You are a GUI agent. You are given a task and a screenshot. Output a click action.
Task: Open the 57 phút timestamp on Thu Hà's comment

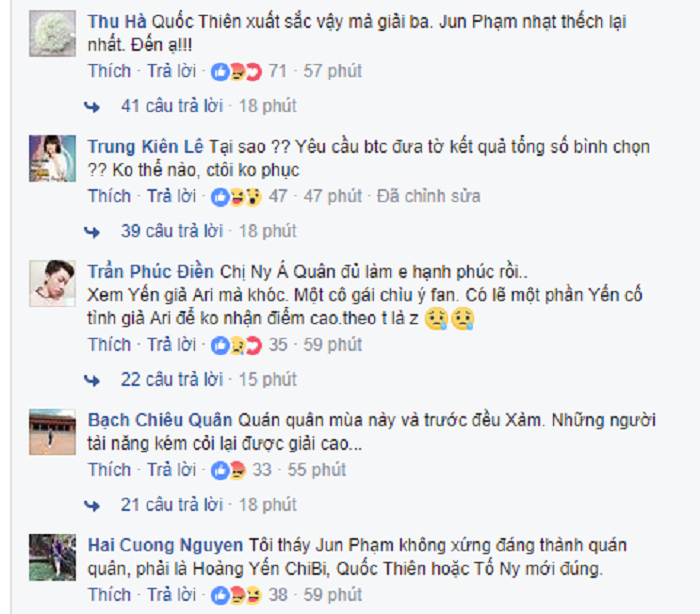click(x=333, y=71)
